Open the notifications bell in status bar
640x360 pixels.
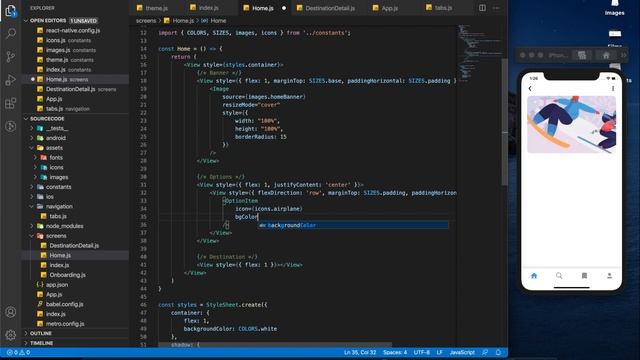(x=498, y=352)
